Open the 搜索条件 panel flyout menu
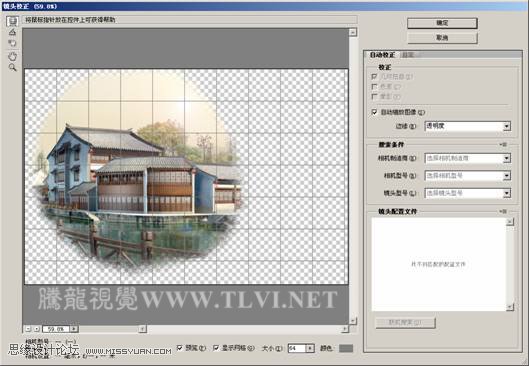 coord(503,144)
